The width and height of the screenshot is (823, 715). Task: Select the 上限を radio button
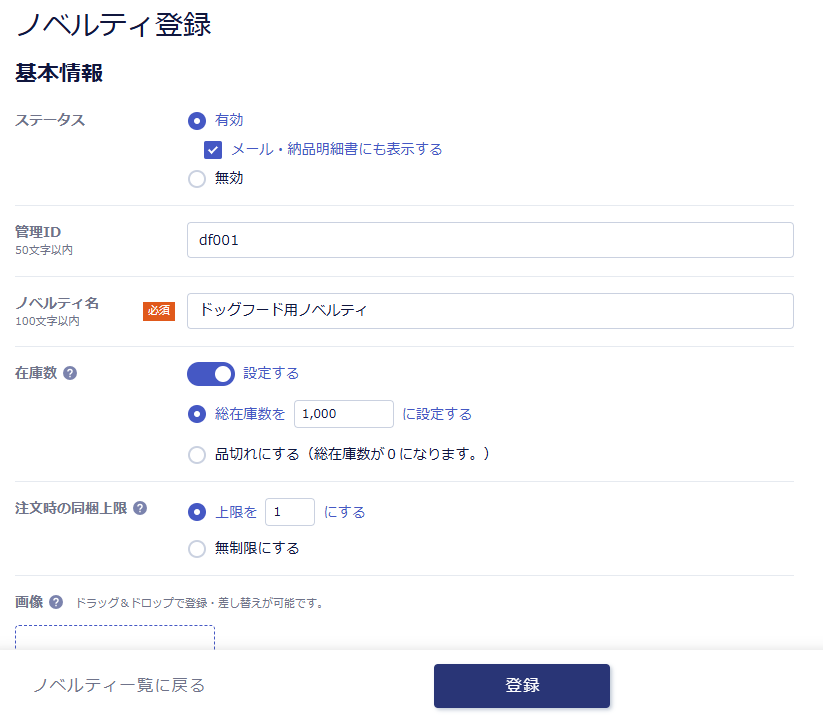point(197,512)
